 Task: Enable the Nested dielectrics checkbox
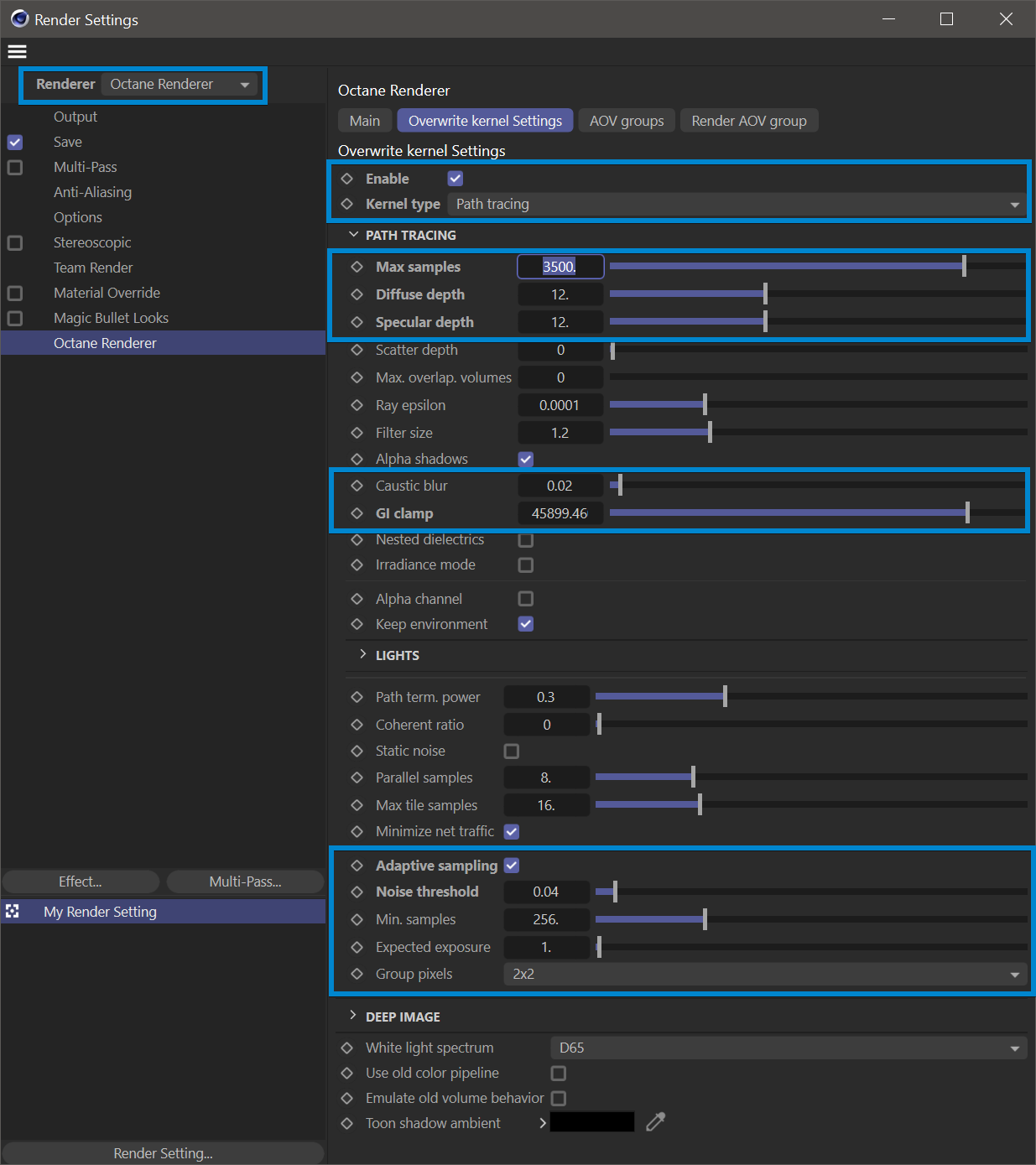pyautogui.click(x=526, y=540)
